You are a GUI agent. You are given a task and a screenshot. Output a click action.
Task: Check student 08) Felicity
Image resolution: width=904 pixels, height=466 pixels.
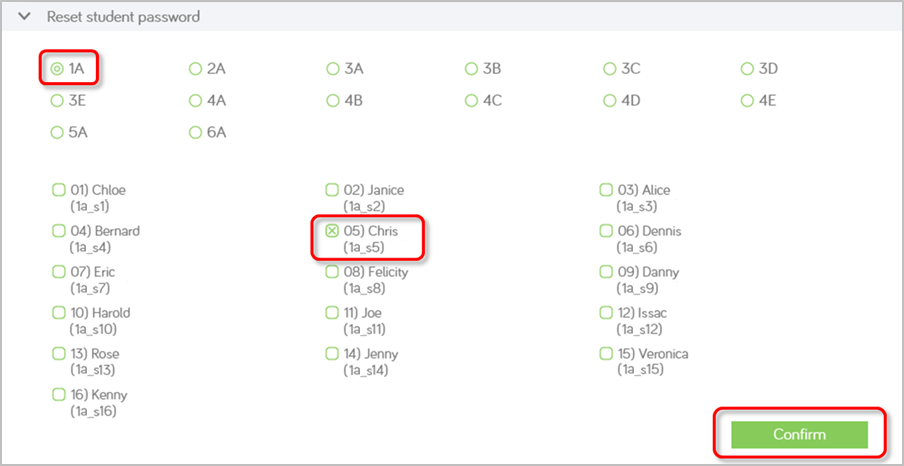[x=333, y=272]
